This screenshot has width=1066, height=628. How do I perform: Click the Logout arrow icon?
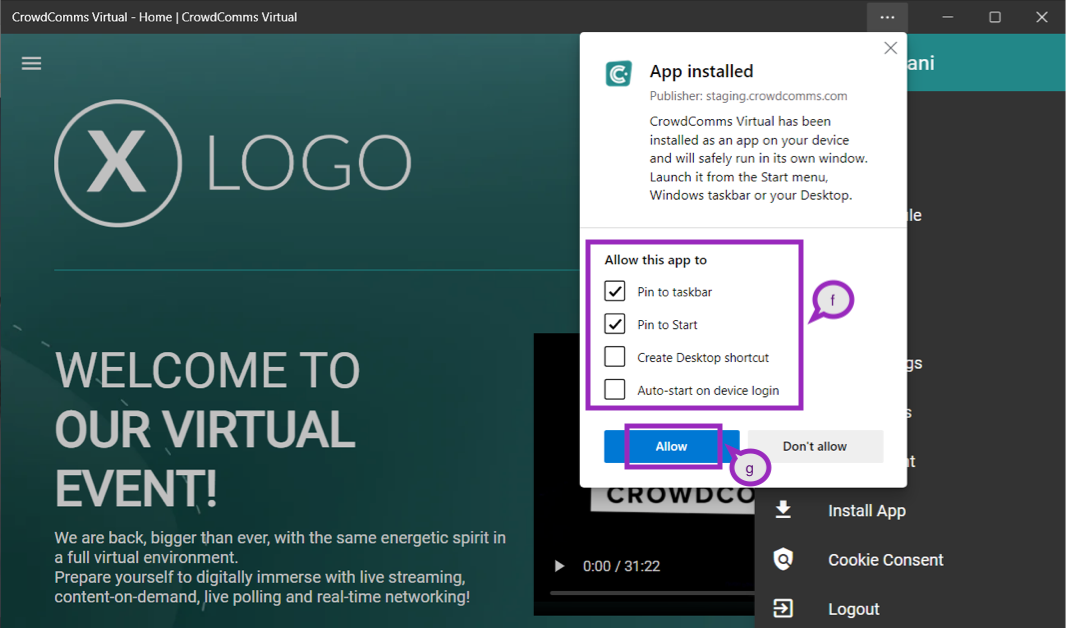[783, 608]
